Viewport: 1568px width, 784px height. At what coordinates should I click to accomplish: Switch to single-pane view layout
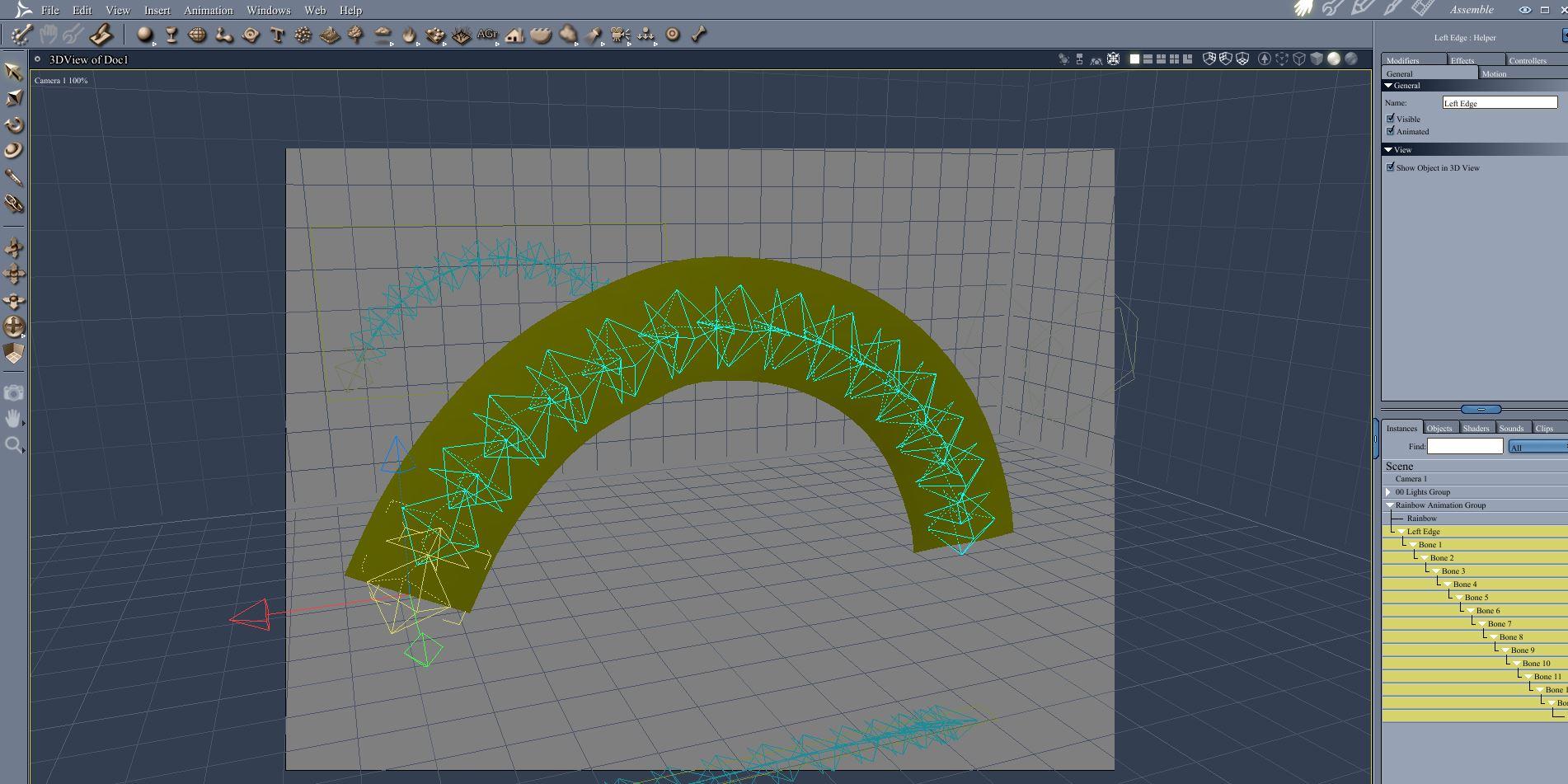point(1134,59)
